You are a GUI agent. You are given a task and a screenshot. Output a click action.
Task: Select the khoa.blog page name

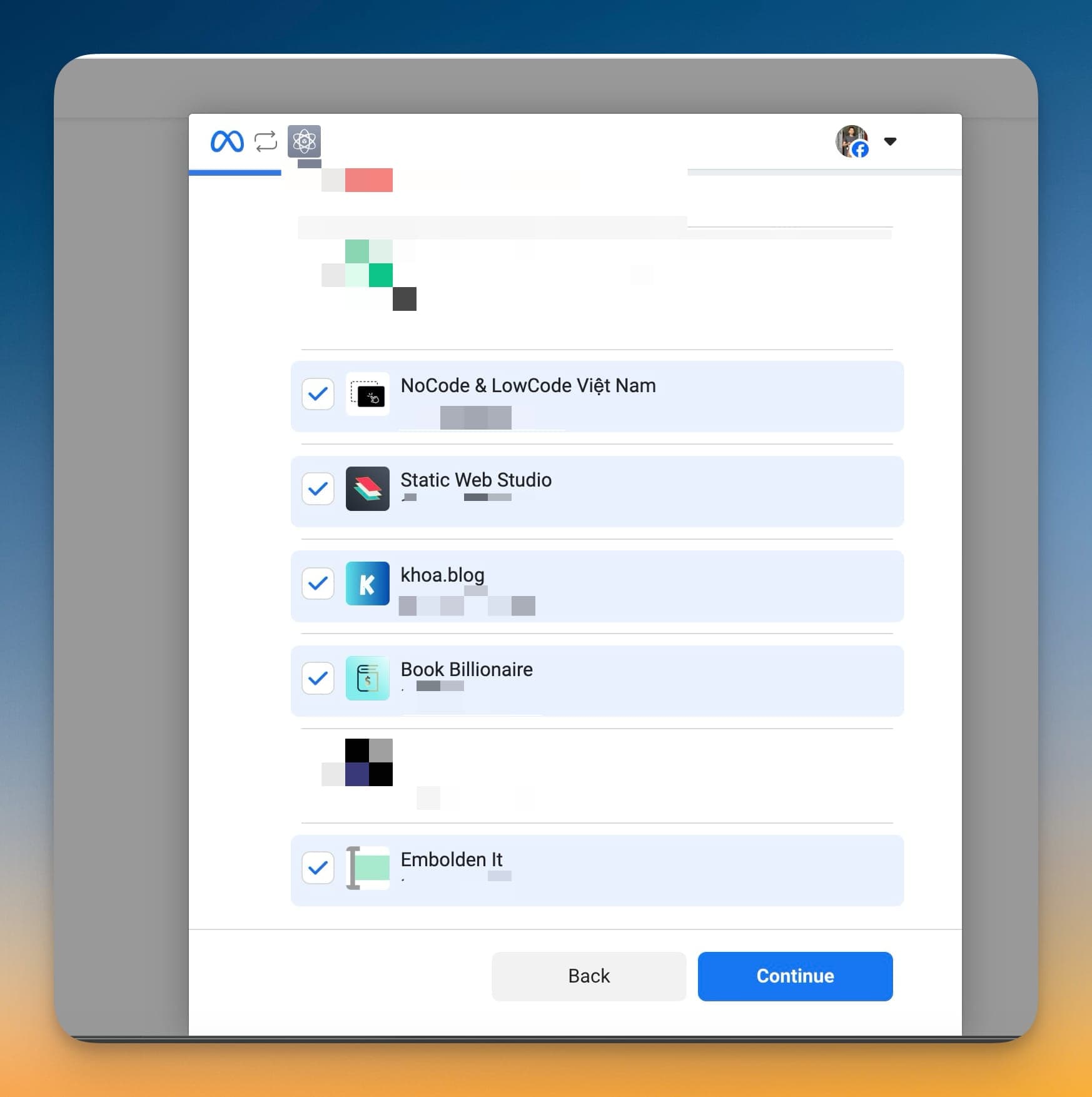pyautogui.click(x=443, y=575)
